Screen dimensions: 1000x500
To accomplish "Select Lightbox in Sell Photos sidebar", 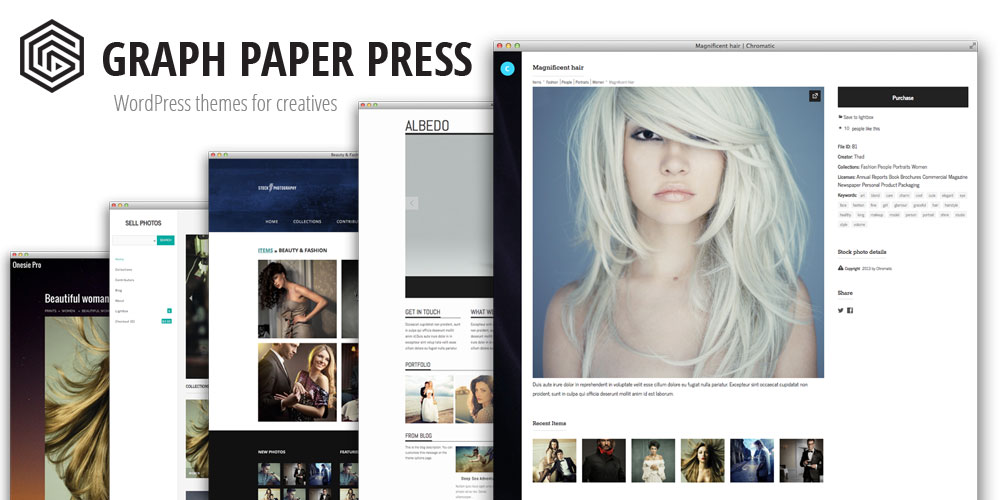I will (x=121, y=311).
